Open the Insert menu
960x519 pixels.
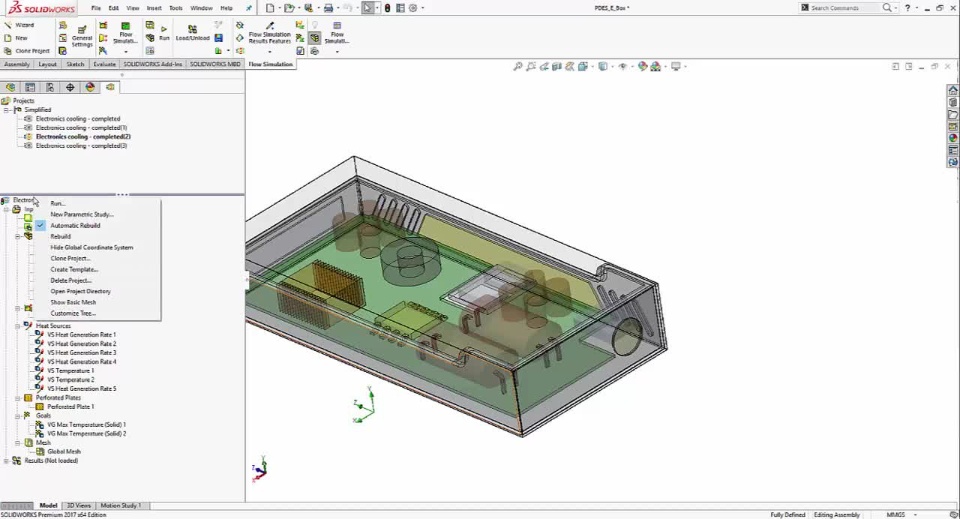point(154,8)
